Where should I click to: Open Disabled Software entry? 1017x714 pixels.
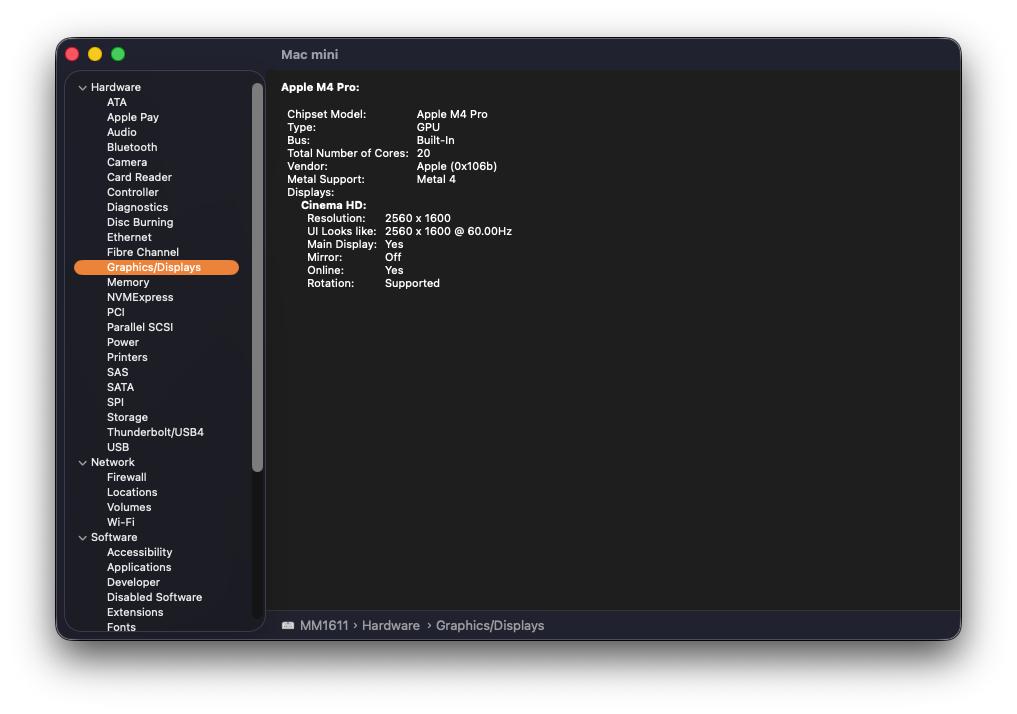(154, 597)
